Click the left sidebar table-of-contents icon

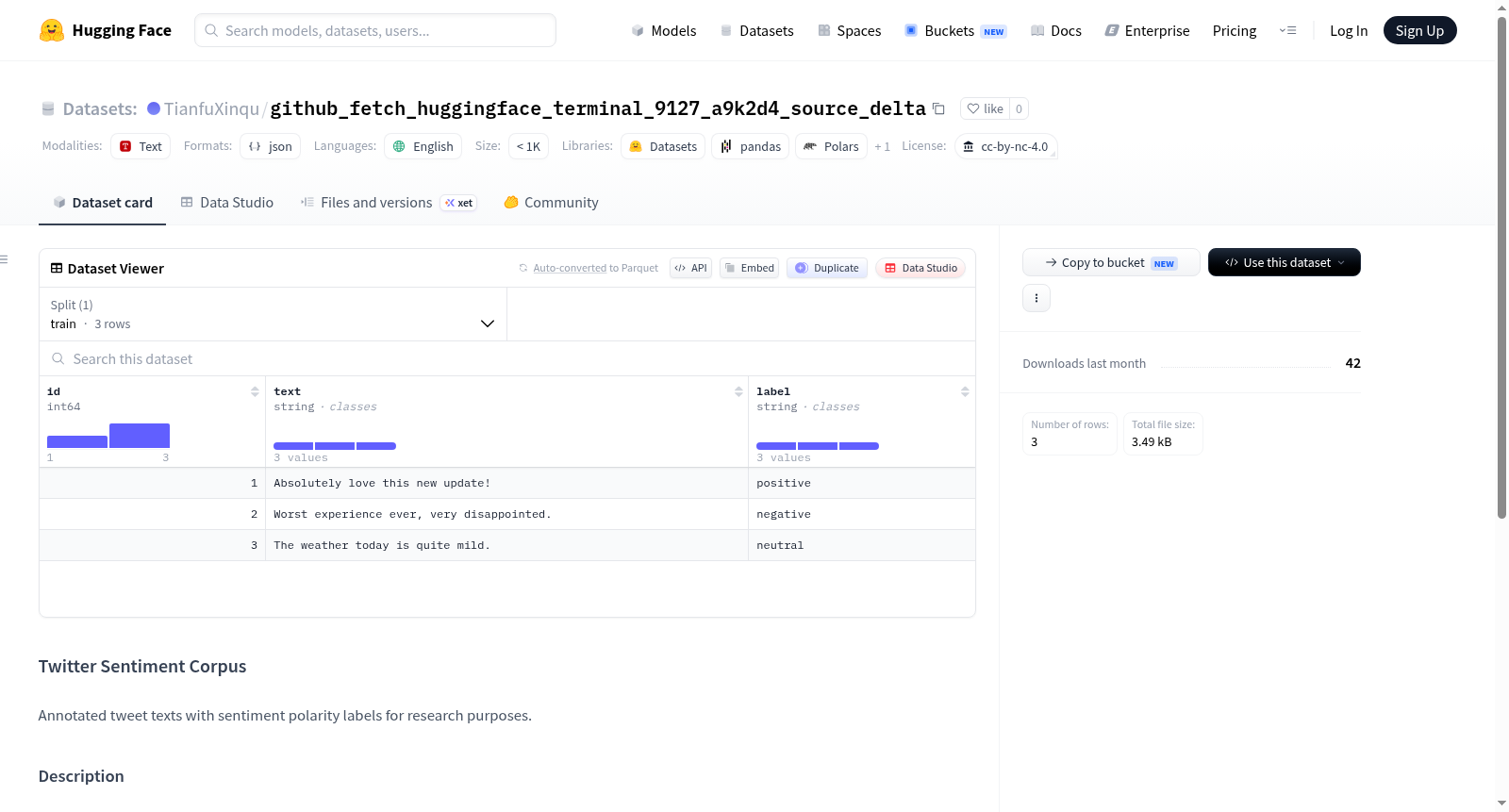[4, 259]
